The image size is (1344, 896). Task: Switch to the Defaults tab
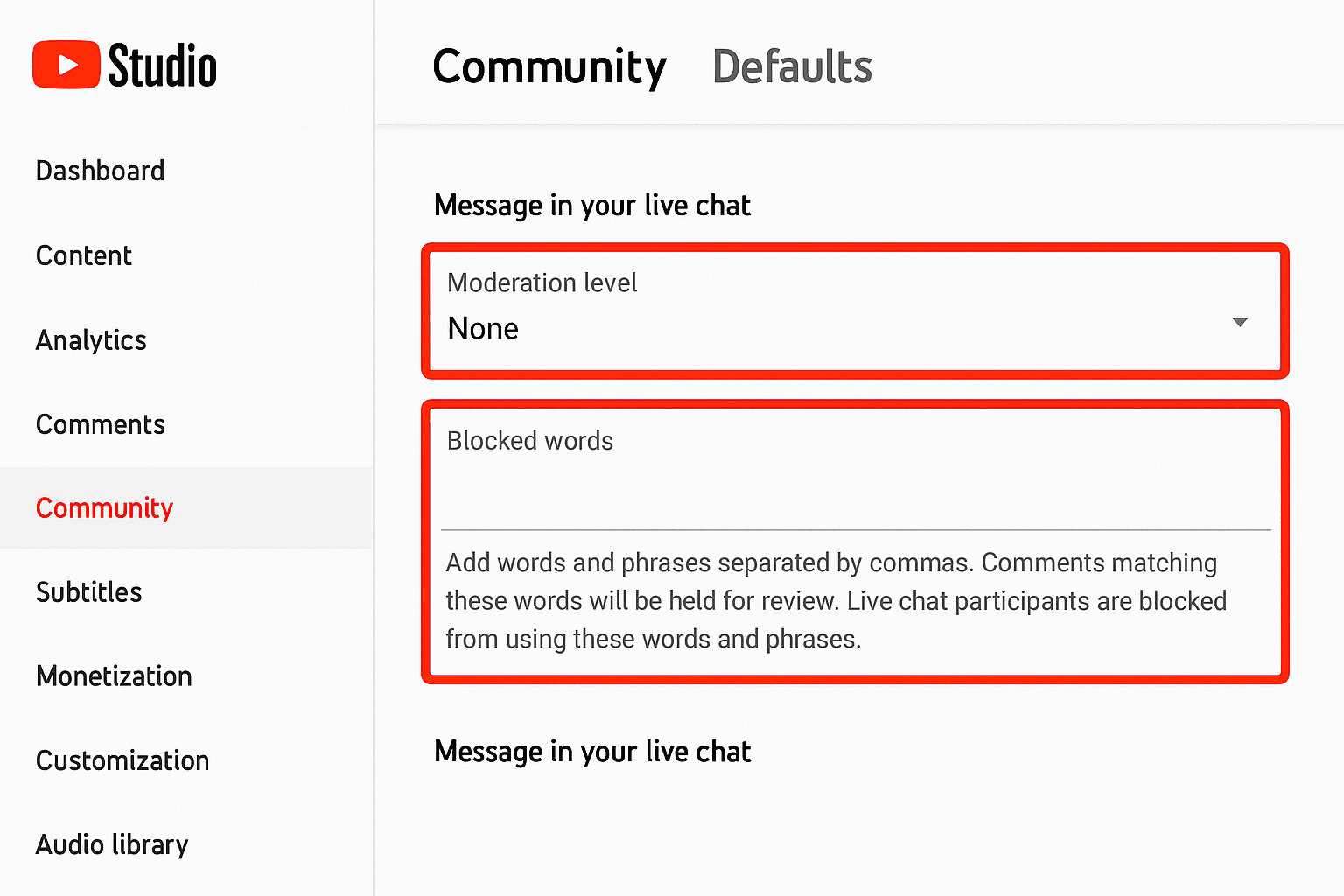pos(792,67)
